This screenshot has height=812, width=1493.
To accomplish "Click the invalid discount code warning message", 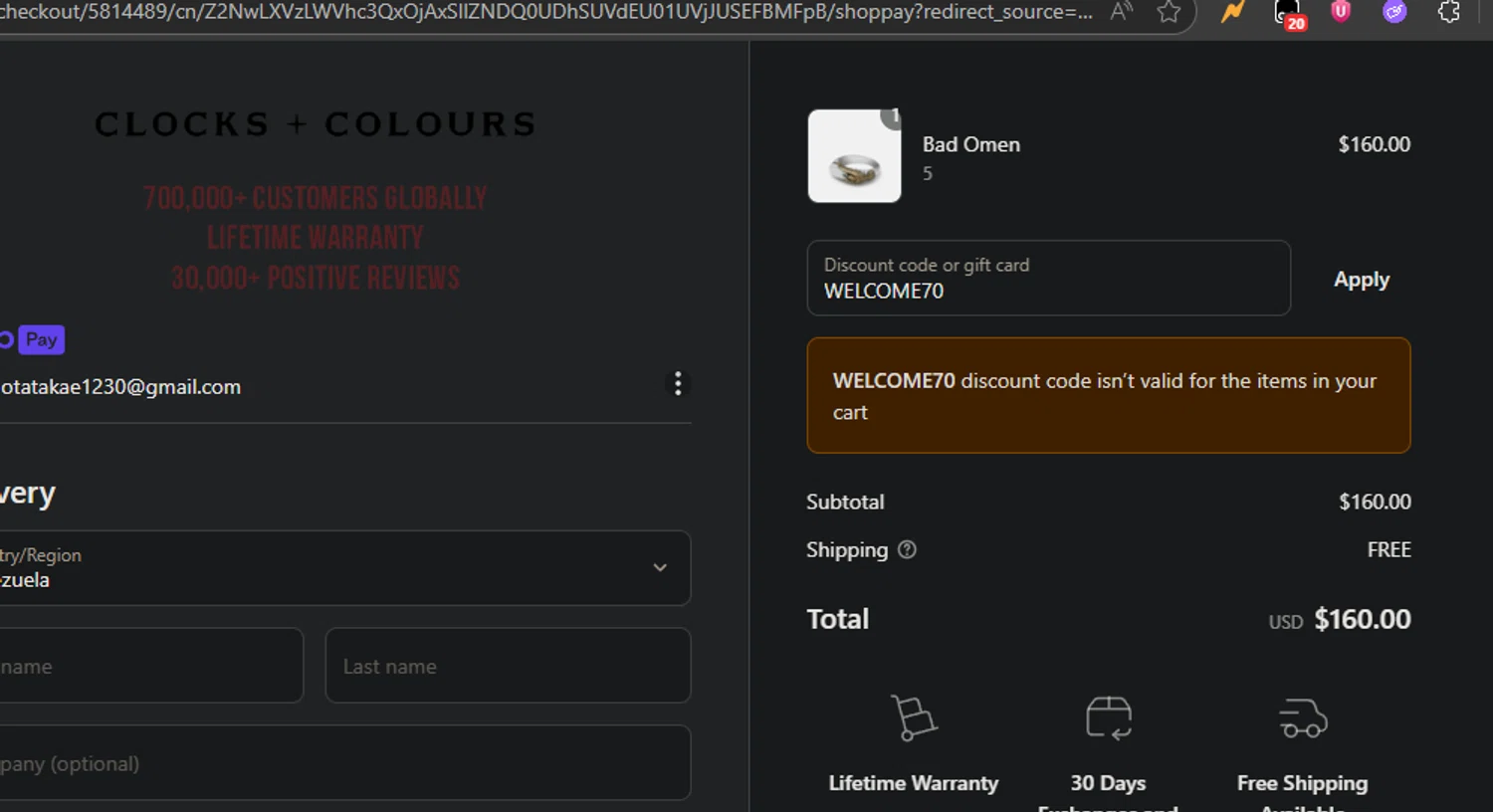I will (x=1109, y=395).
